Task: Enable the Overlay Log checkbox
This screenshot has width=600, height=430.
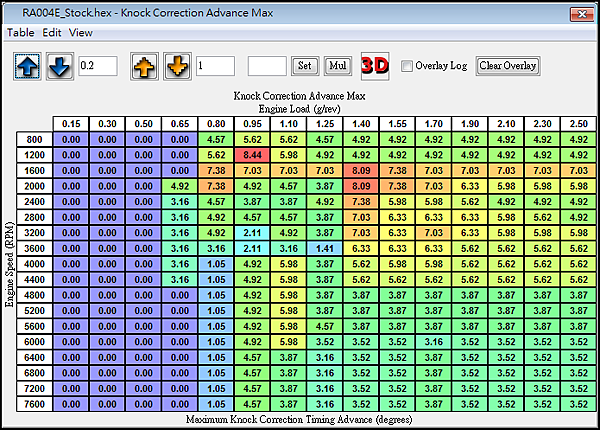Action: tap(407, 66)
